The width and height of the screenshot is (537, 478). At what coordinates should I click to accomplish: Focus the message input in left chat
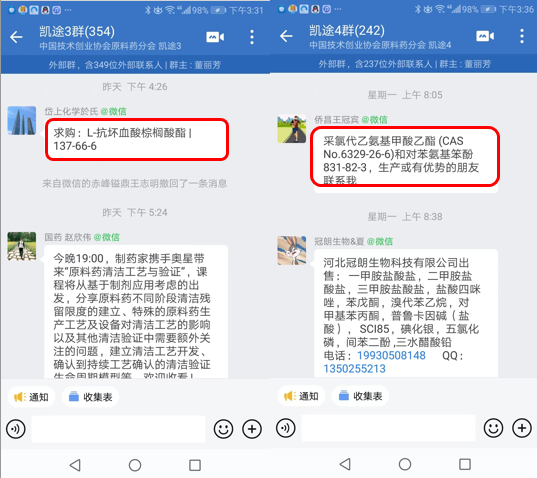click(118, 429)
